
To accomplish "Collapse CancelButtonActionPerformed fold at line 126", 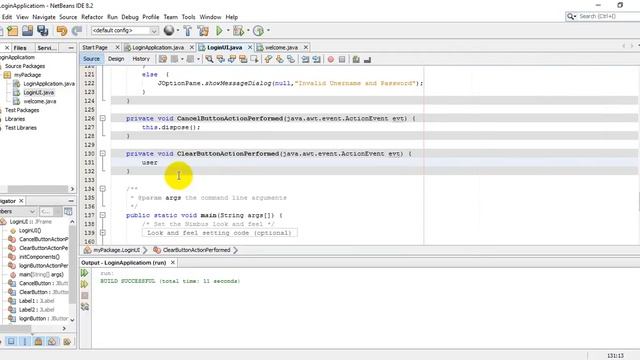I will 102,118.
